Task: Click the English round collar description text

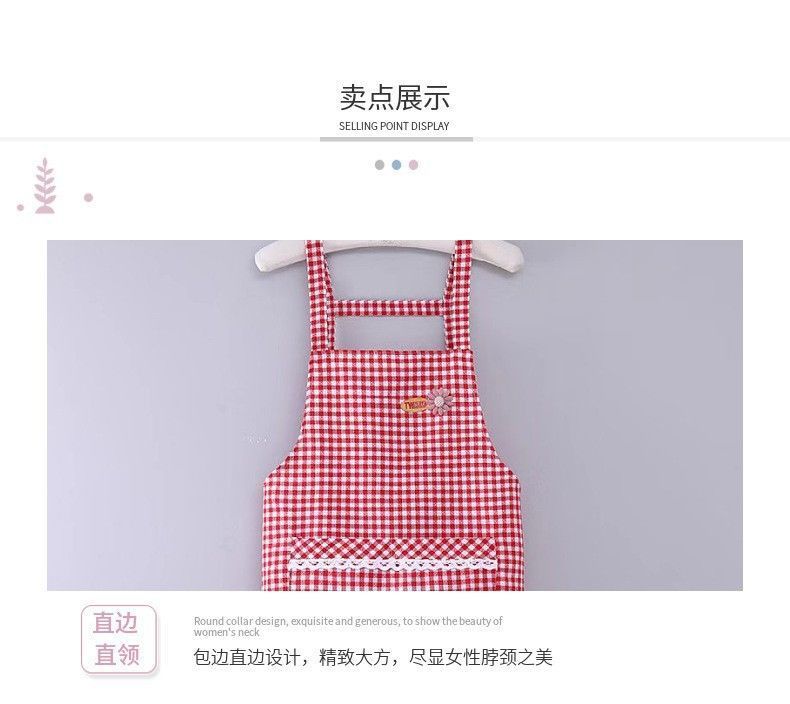Action: pyautogui.click(x=348, y=626)
